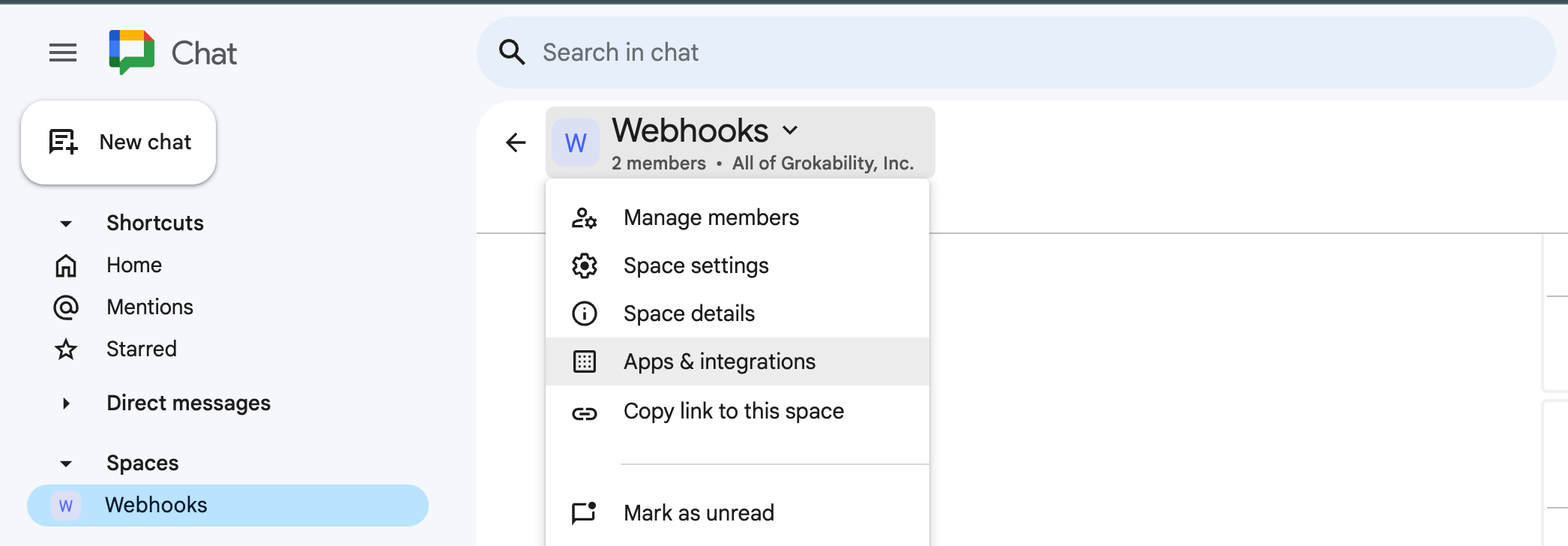The width and height of the screenshot is (1568, 546).
Task: Open Space settings menu item
Action: pyautogui.click(x=738, y=265)
